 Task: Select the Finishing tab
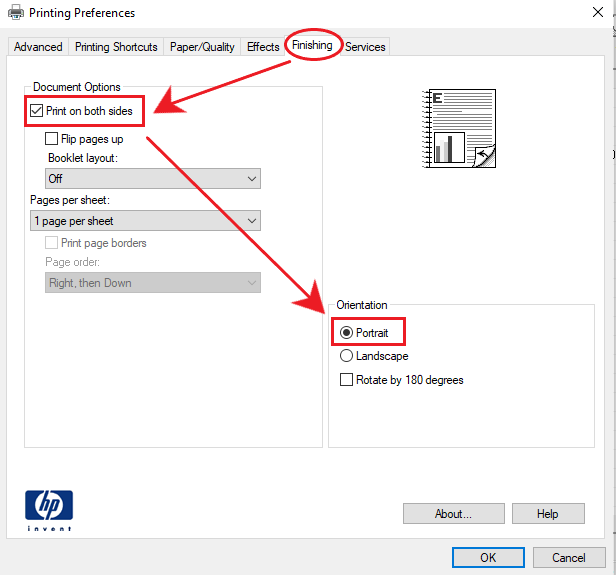pos(312,45)
